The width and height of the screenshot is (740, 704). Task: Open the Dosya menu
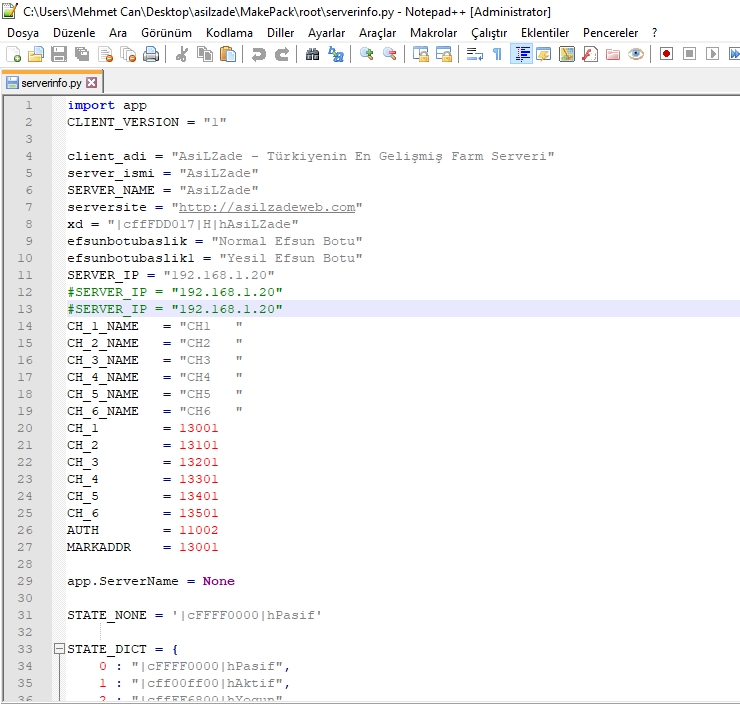point(23,33)
